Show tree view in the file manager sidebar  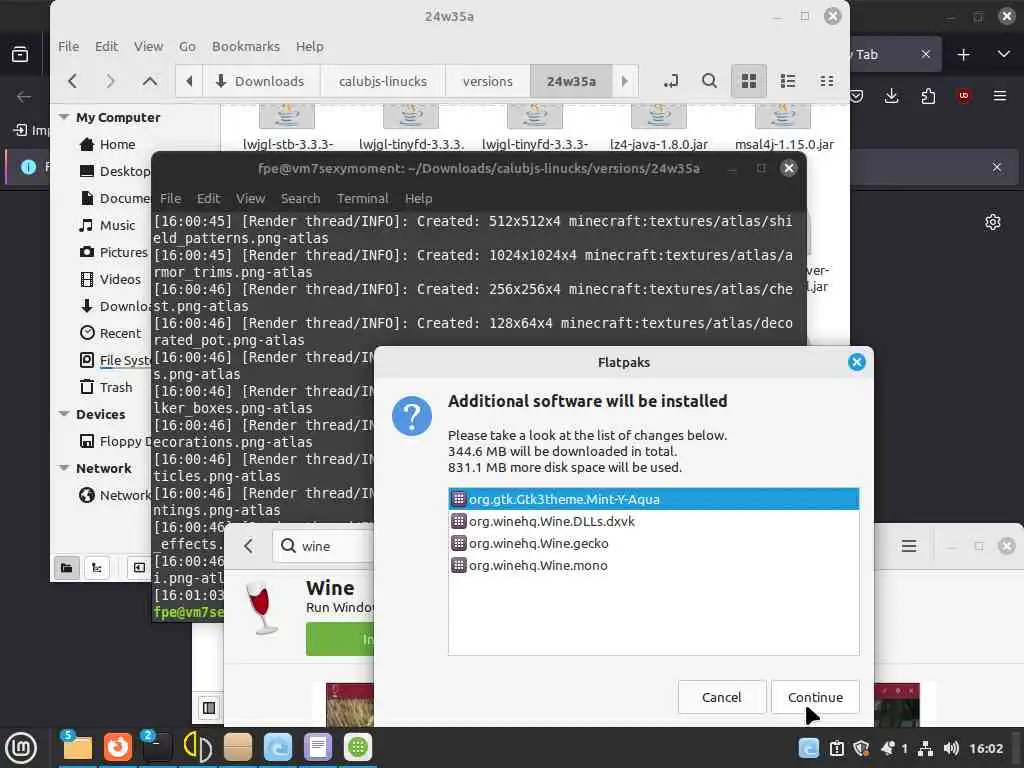pyautogui.click(x=97, y=568)
